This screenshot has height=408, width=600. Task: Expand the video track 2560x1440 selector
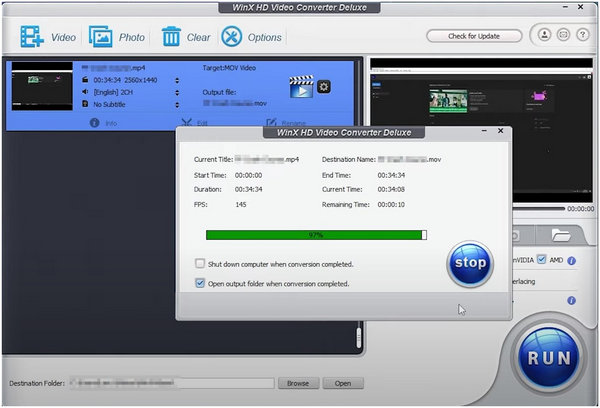177,80
